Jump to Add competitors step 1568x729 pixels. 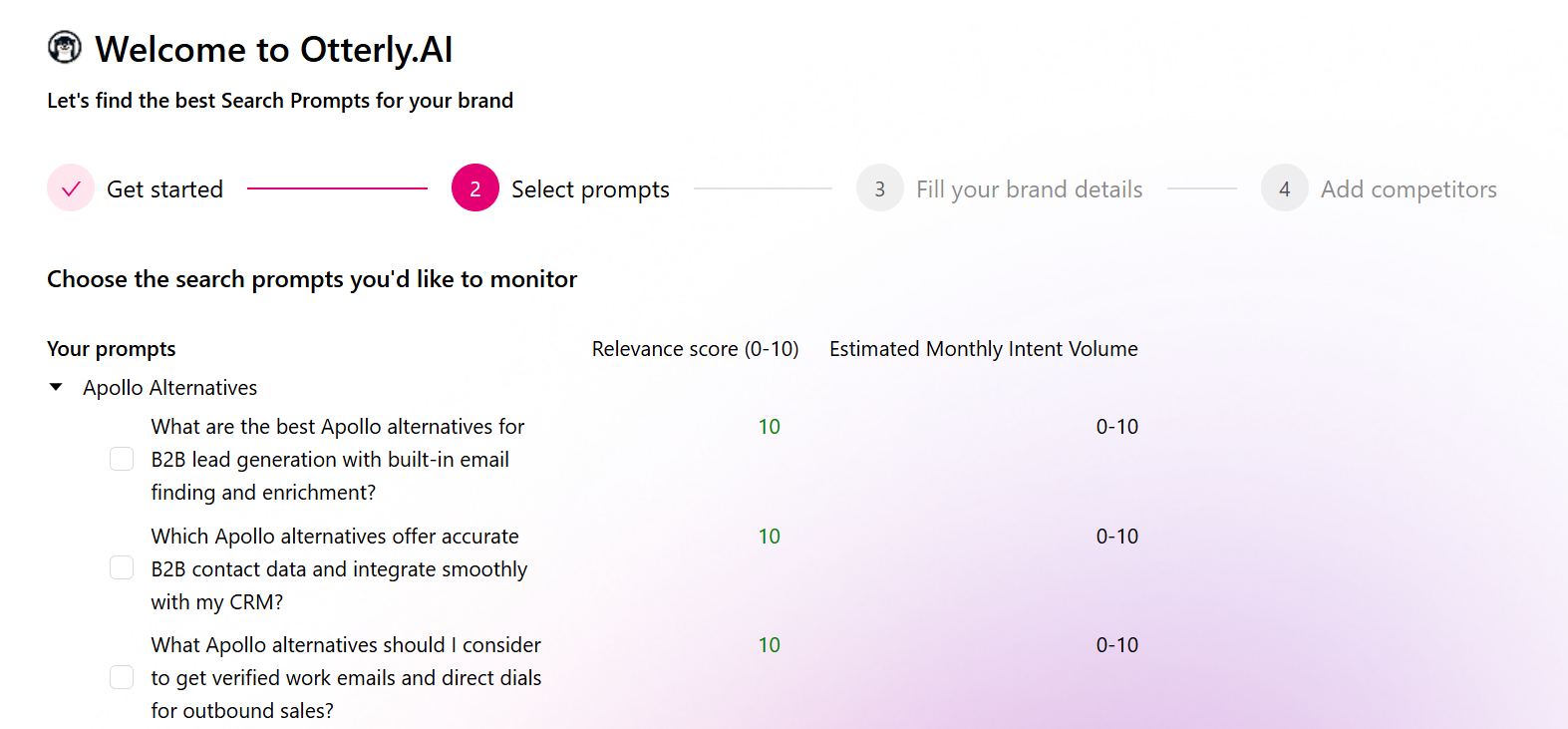pyautogui.click(x=1409, y=189)
